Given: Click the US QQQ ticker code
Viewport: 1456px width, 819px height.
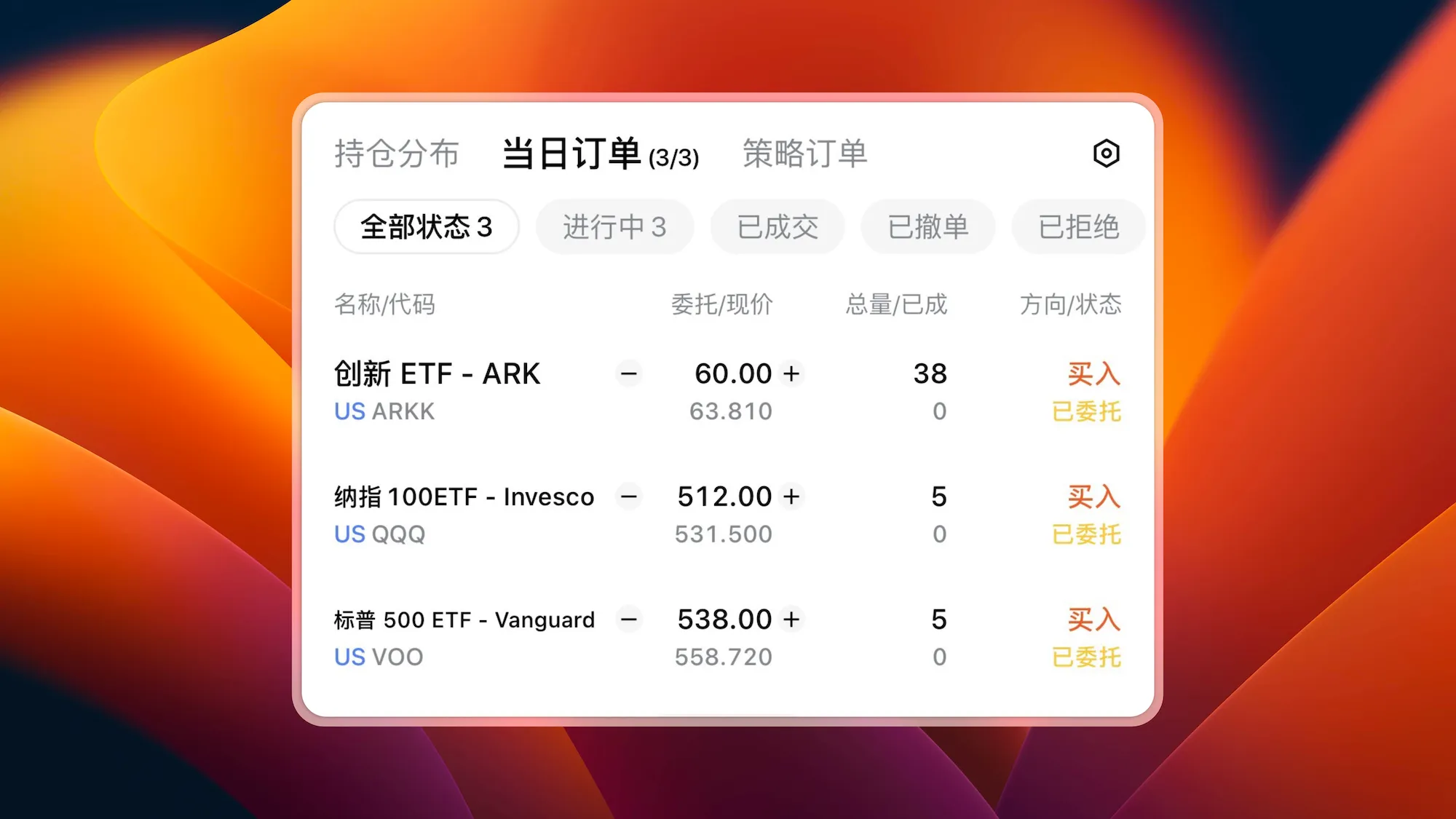Looking at the screenshot, I should tap(379, 534).
